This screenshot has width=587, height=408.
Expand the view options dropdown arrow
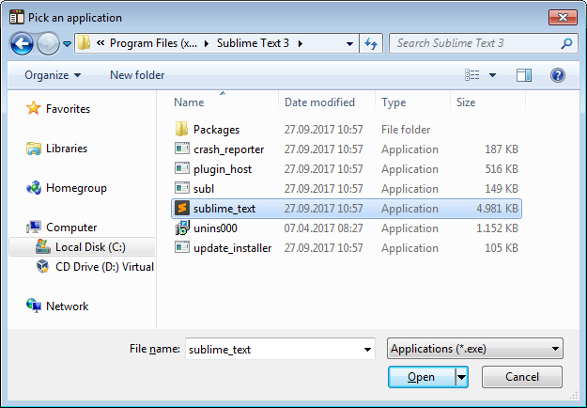click(x=493, y=75)
